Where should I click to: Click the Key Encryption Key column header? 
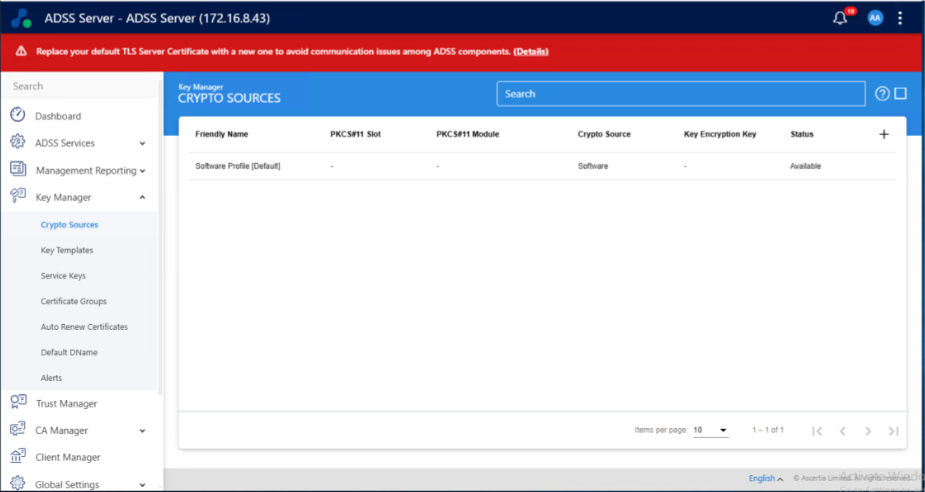click(720, 134)
